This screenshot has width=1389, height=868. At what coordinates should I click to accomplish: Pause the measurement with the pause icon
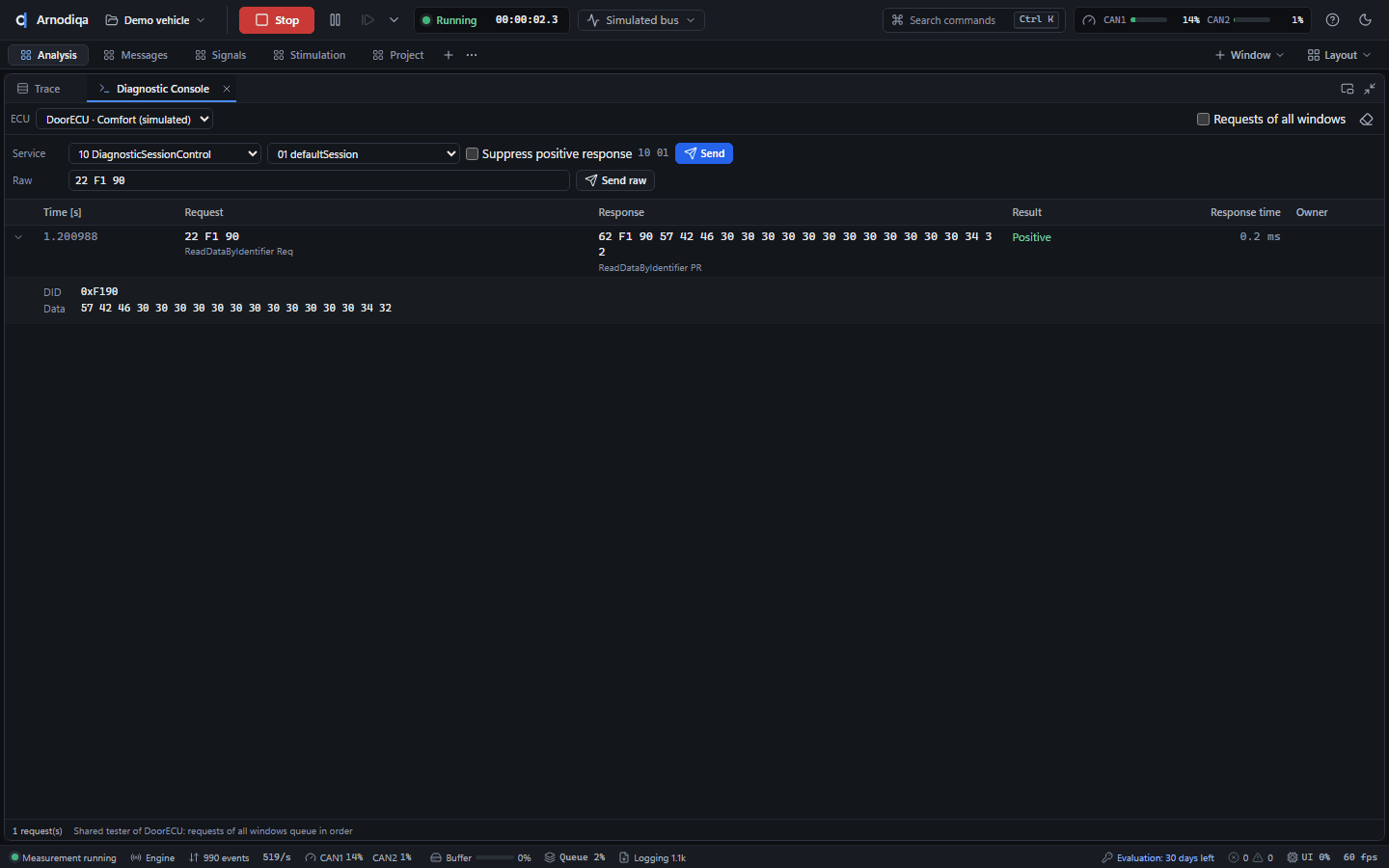pyautogui.click(x=335, y=20)
